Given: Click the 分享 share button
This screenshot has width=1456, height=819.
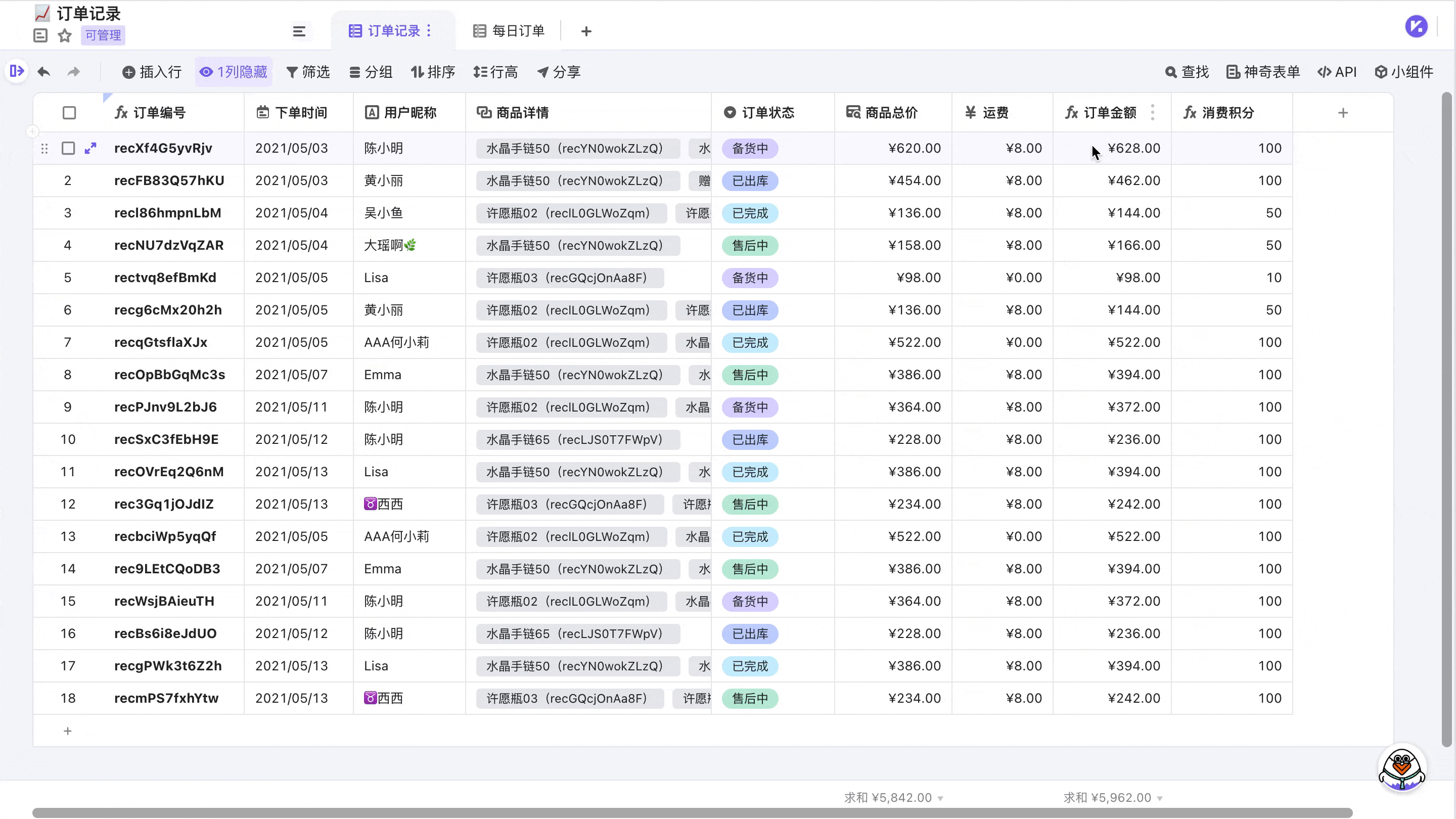Looking at the screenshot, I should (559, 72).
